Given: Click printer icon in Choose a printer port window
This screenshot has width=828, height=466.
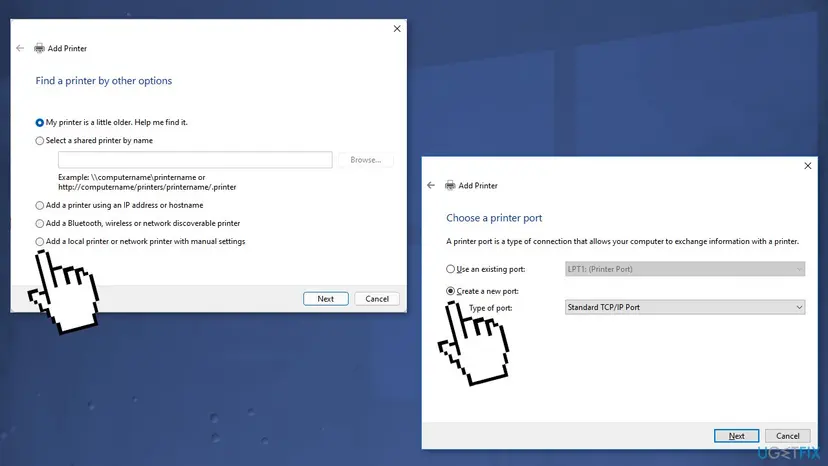Looking at the screenshot, I should (x=450, y=185).
